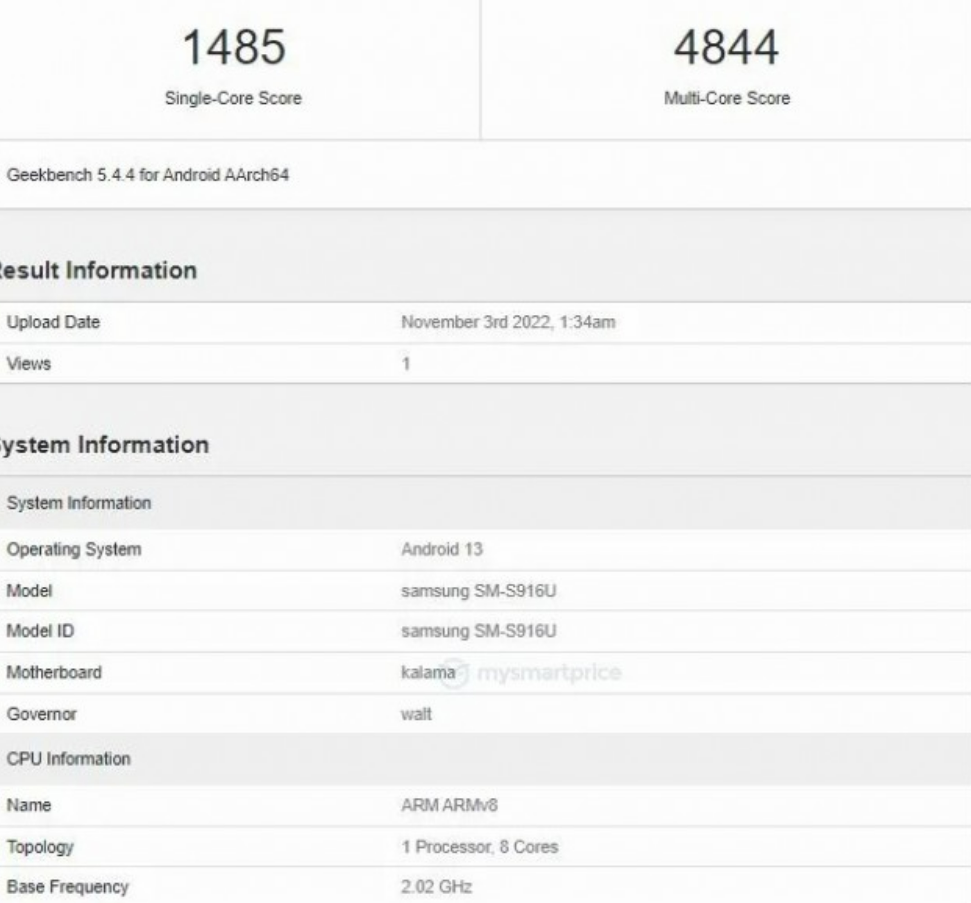Select the 1 Processor, 8 Cores value
Image resolution: width=971 pixels, height=903 pixels.
(479, 847)
